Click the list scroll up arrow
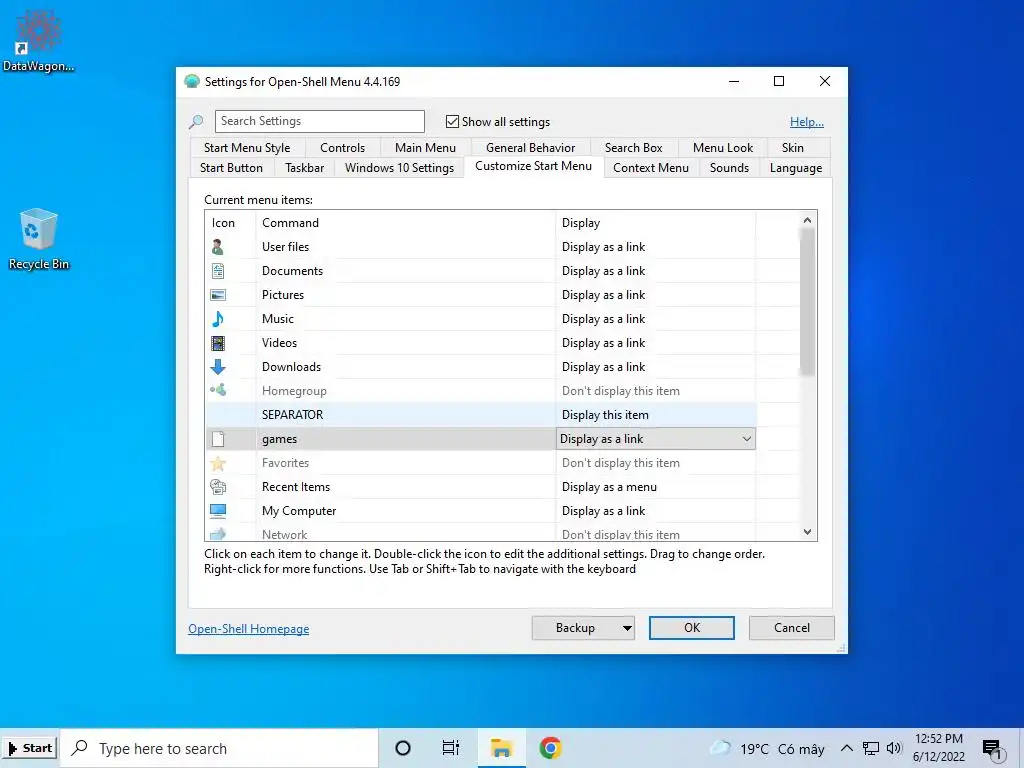1024x768 pixels. [807, 220]
